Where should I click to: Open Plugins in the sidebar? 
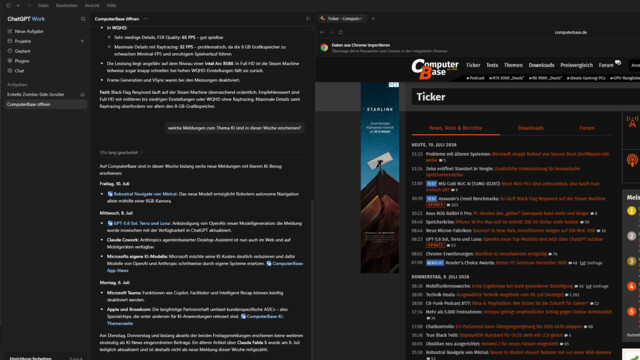pos(22,61)
